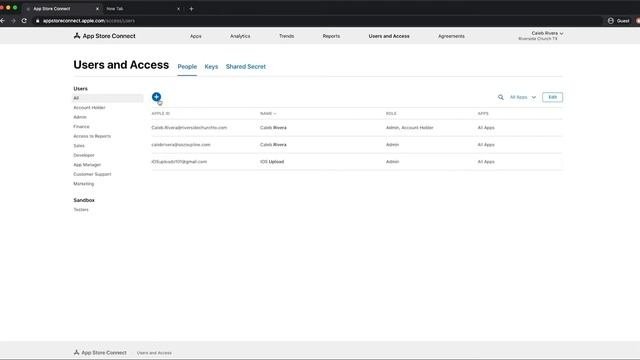Click the footer App Store Connect logo

pos(100,352)
